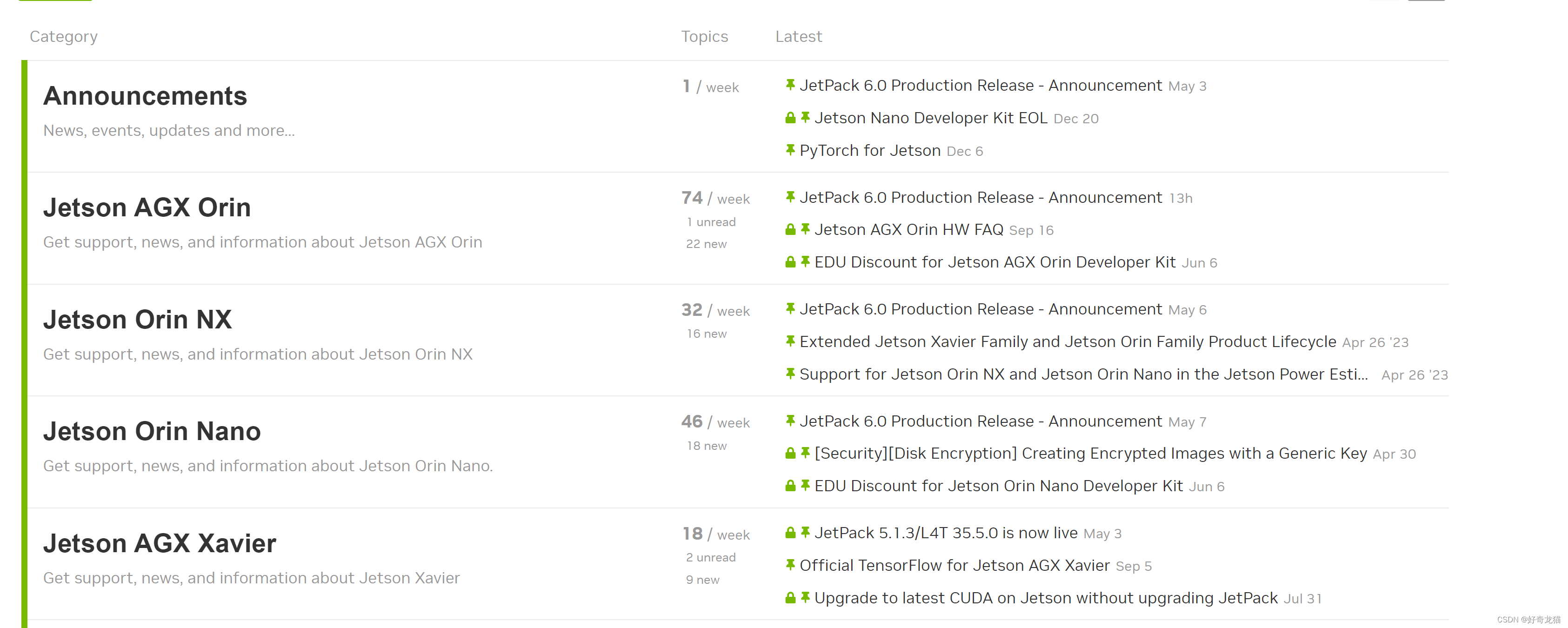Click pin icon beside PyTorch for Jetson
This screenshot has width=1568, height=628.
[790, 150]
